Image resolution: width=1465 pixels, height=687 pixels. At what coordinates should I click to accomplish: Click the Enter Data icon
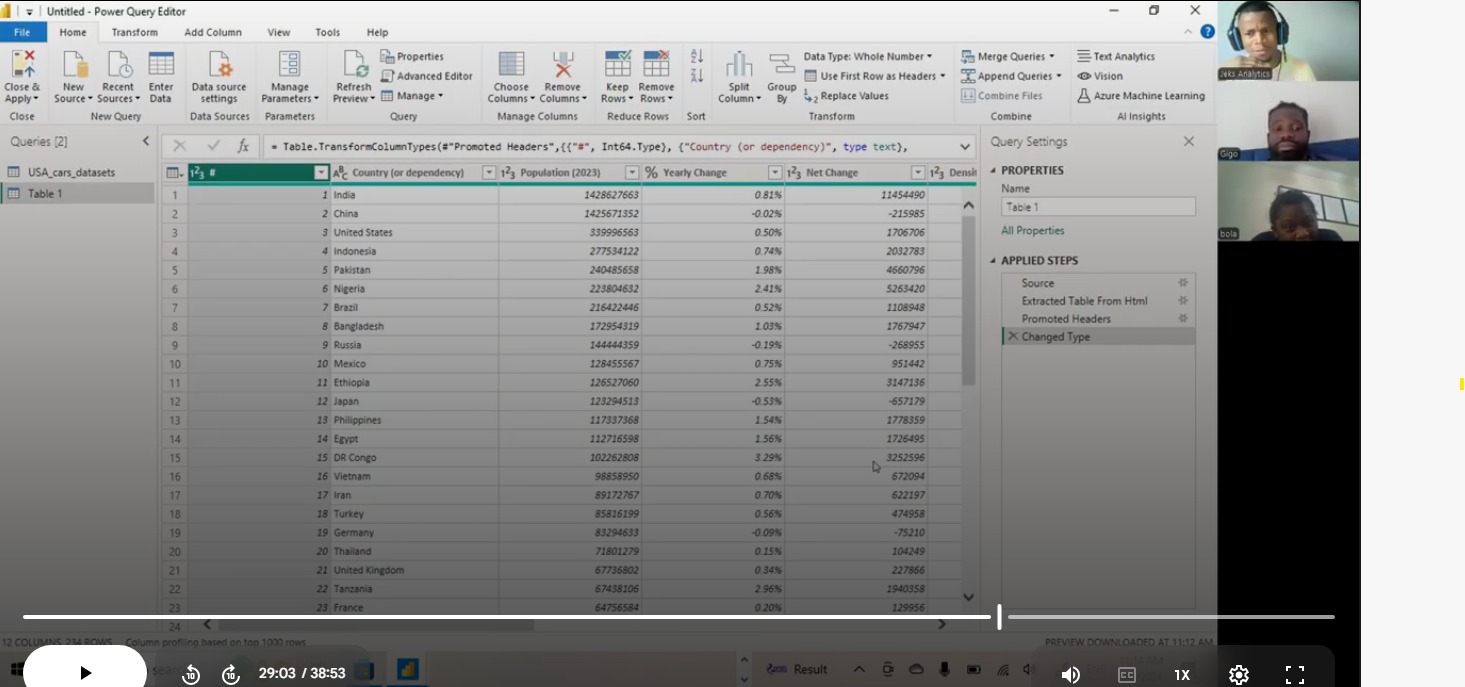(x=161, y=66)
